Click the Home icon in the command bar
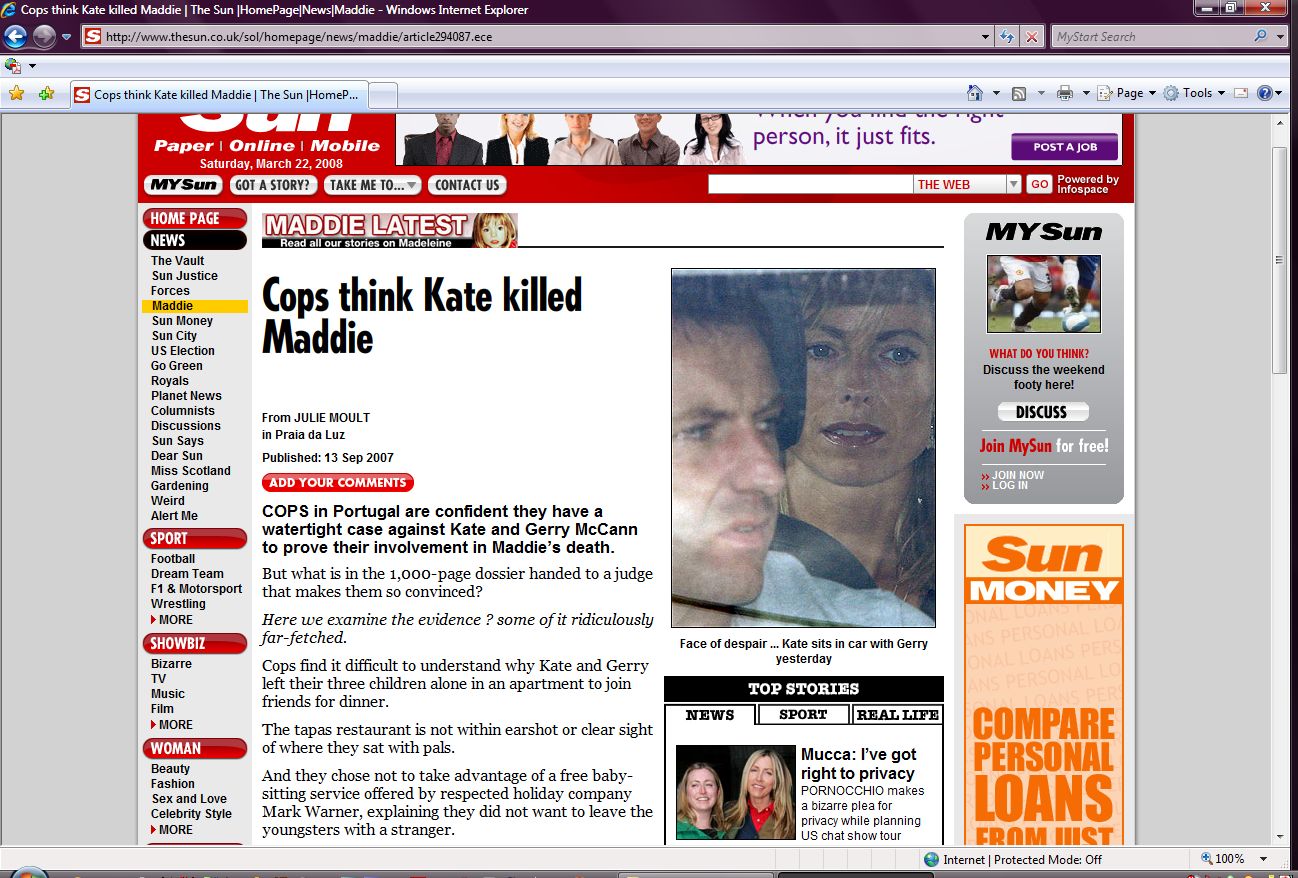 (974, 93)
